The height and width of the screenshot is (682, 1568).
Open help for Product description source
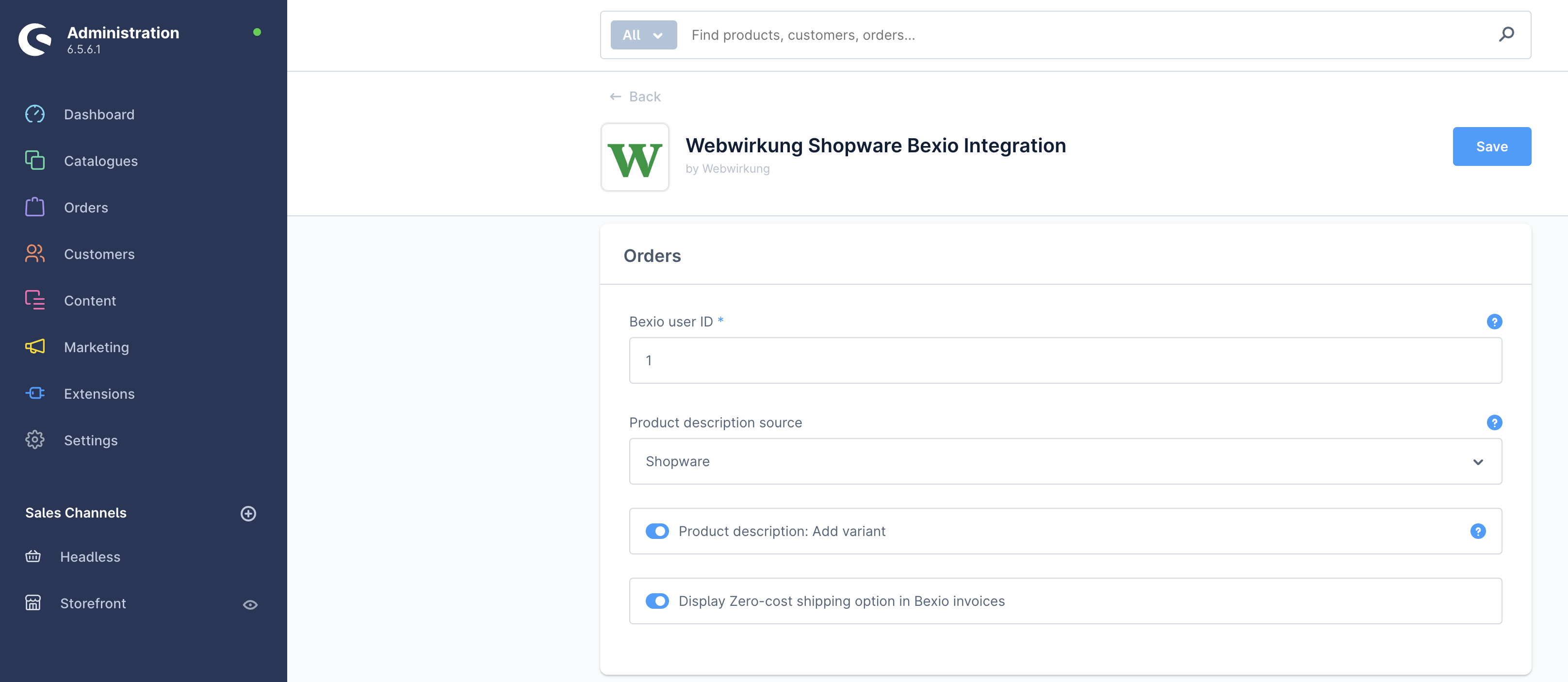pos(1494,422)
